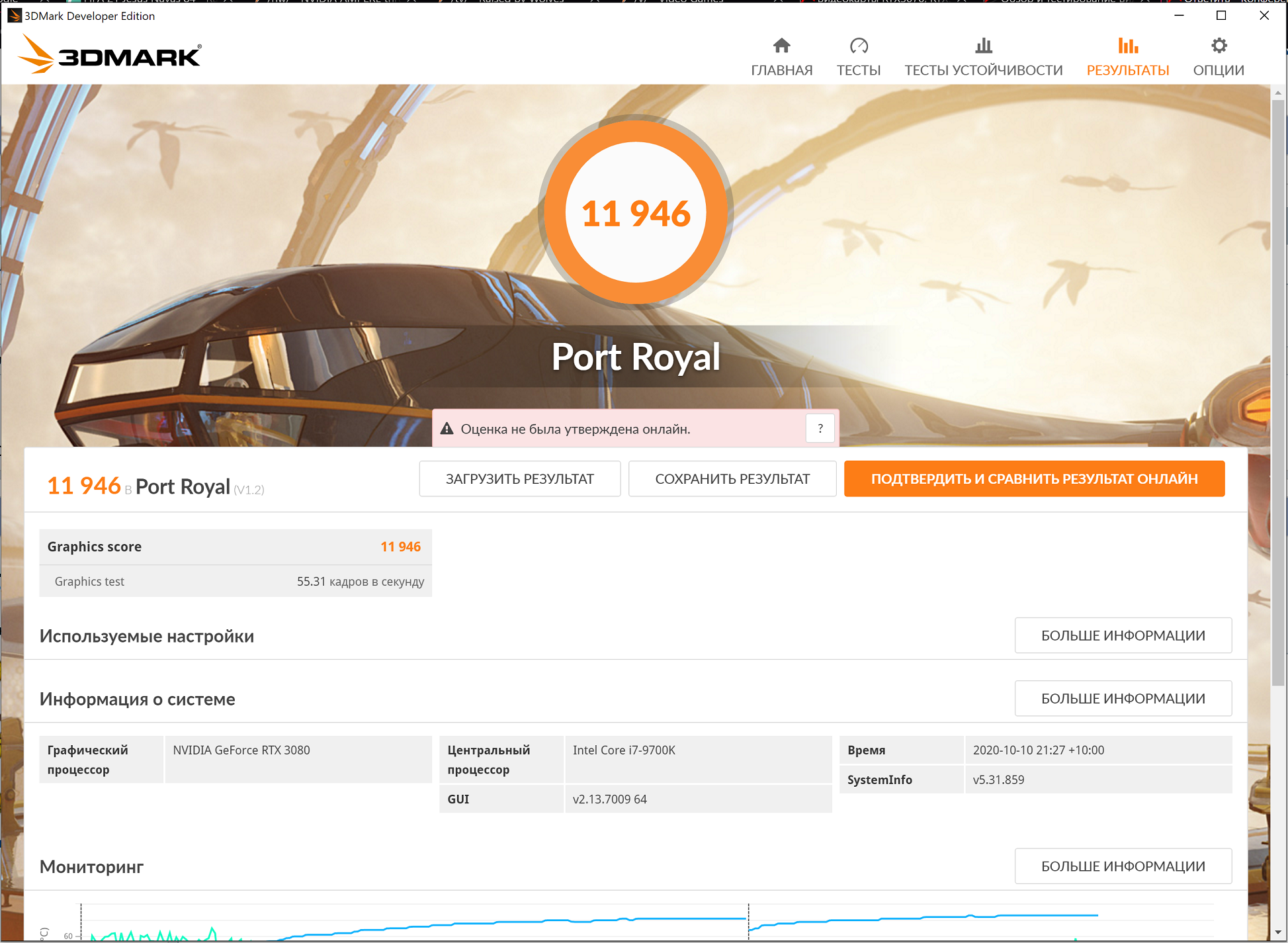Viewport: 1288px width, 943px height.
Task: Click the orange results chart icon
Action: point(1128,46)
